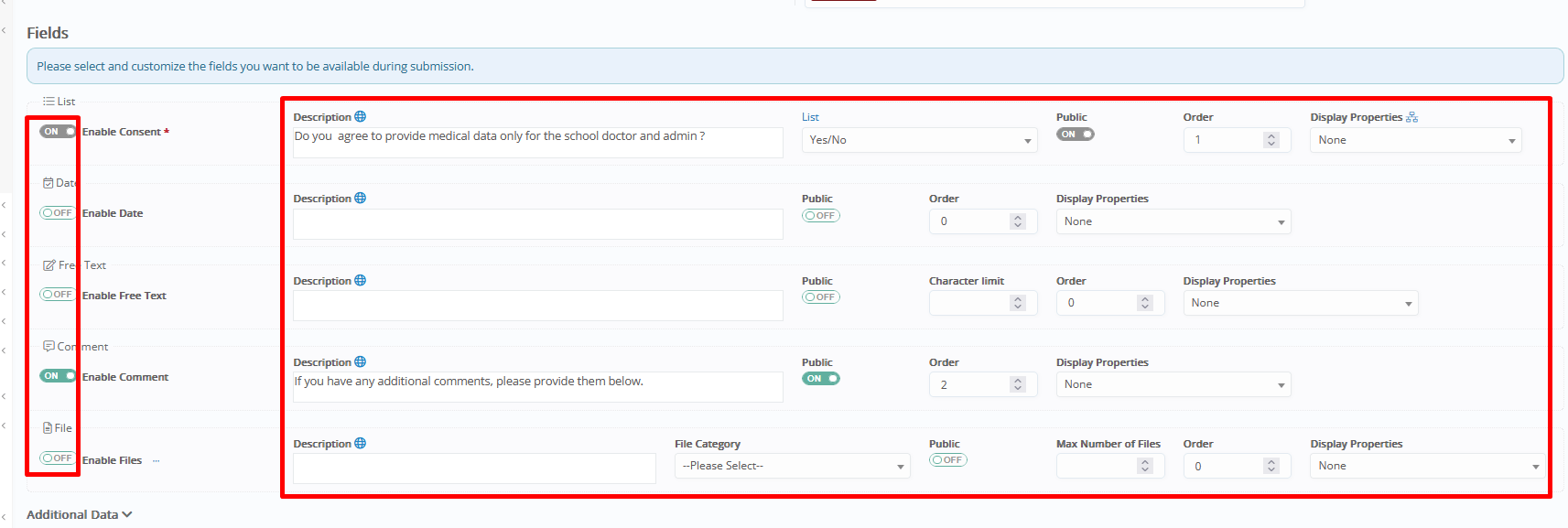Click the globe icon beside Comment Description
The width and height of the screenshot is (1568, 528).
[x=360, y=362]
